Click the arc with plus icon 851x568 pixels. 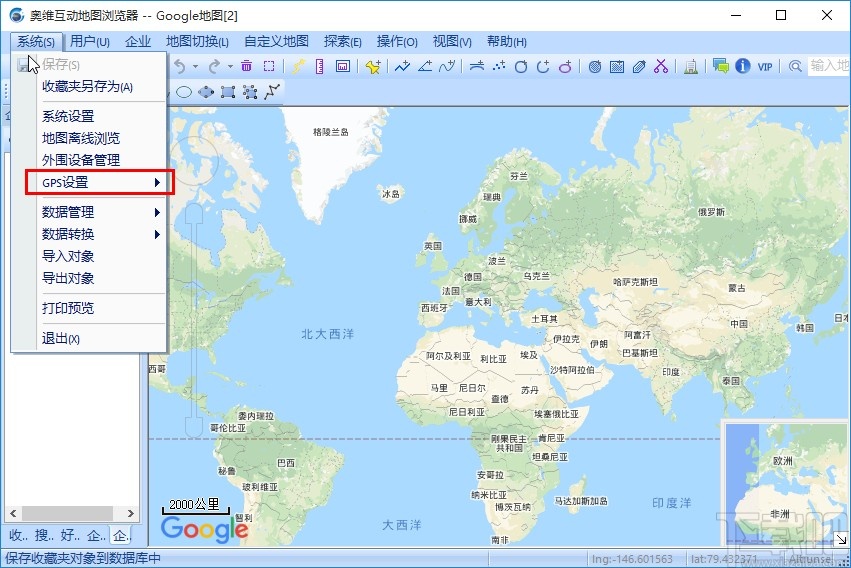[x=477, y=66]
